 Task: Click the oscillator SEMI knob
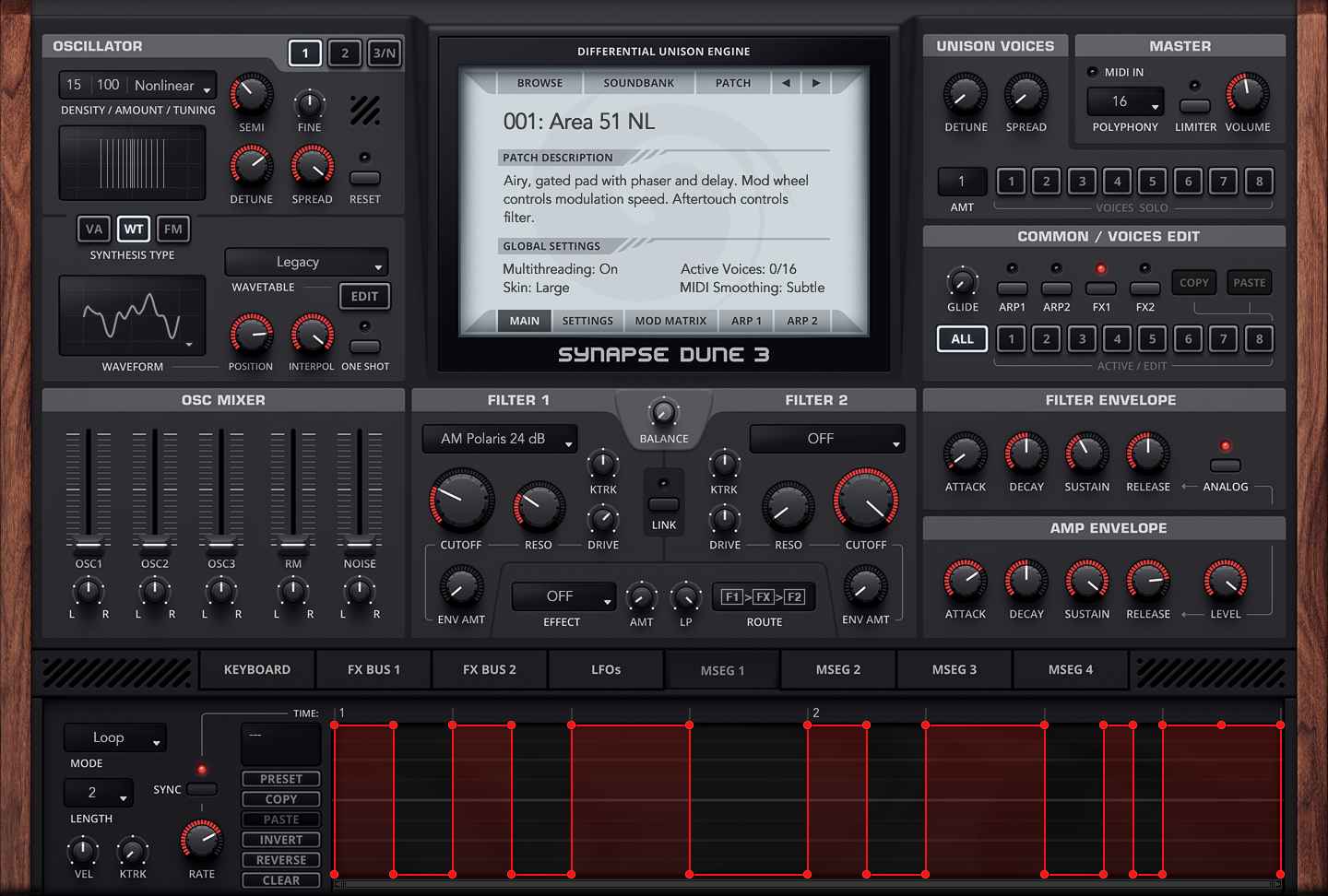point(251,94)
